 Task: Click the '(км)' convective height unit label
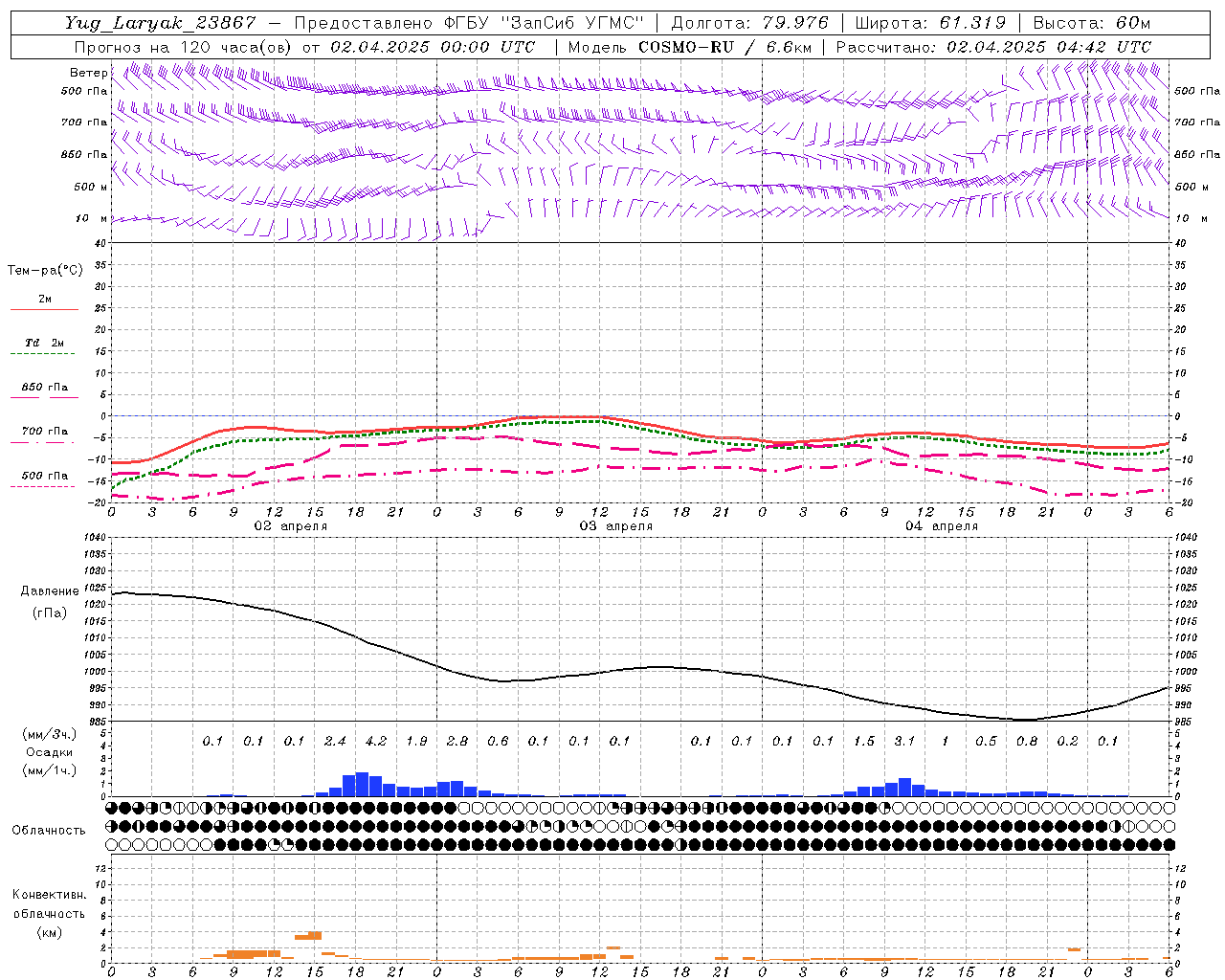point(49,932)
